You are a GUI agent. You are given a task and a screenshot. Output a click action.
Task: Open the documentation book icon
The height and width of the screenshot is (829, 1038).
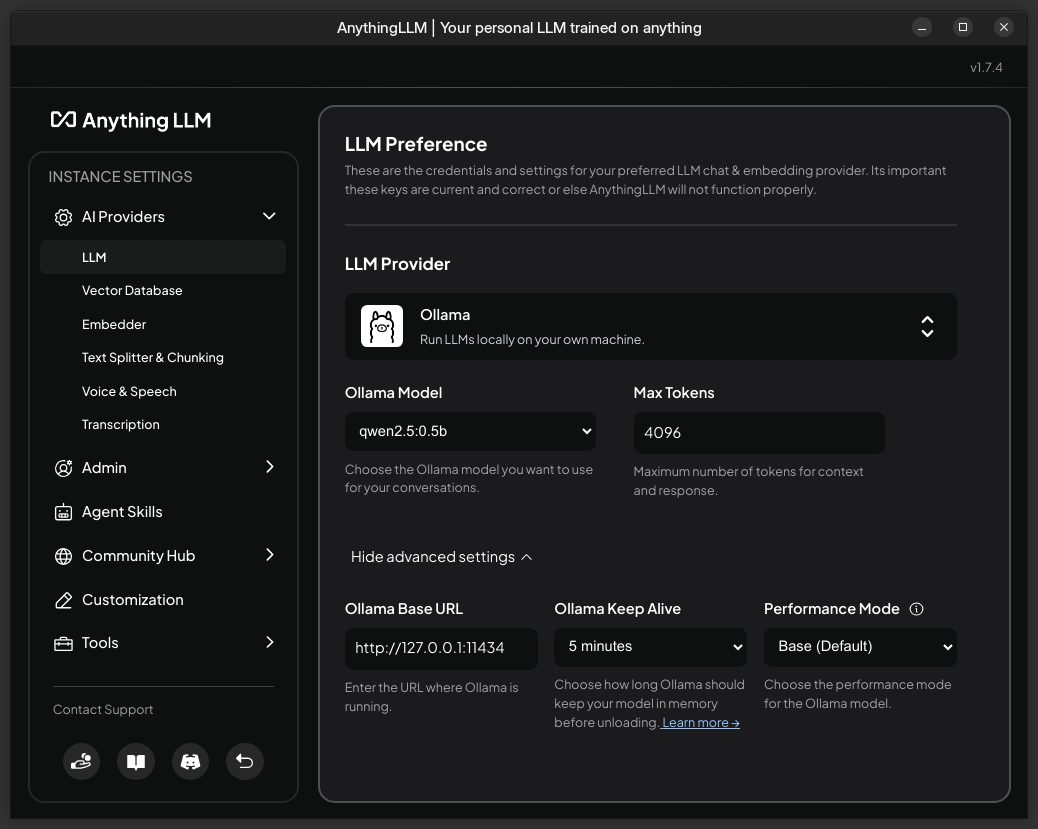136,762
